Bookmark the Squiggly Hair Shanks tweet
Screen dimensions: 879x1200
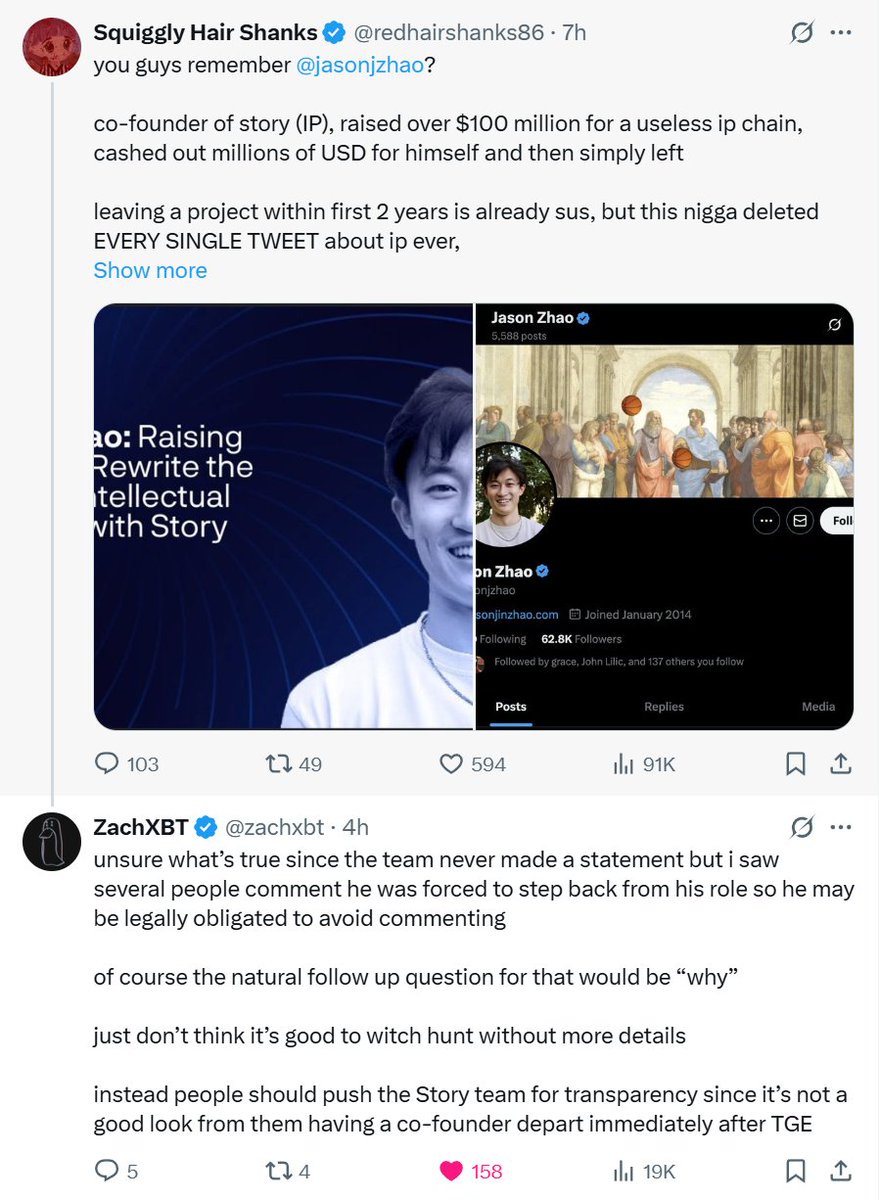tap(795, 764)
